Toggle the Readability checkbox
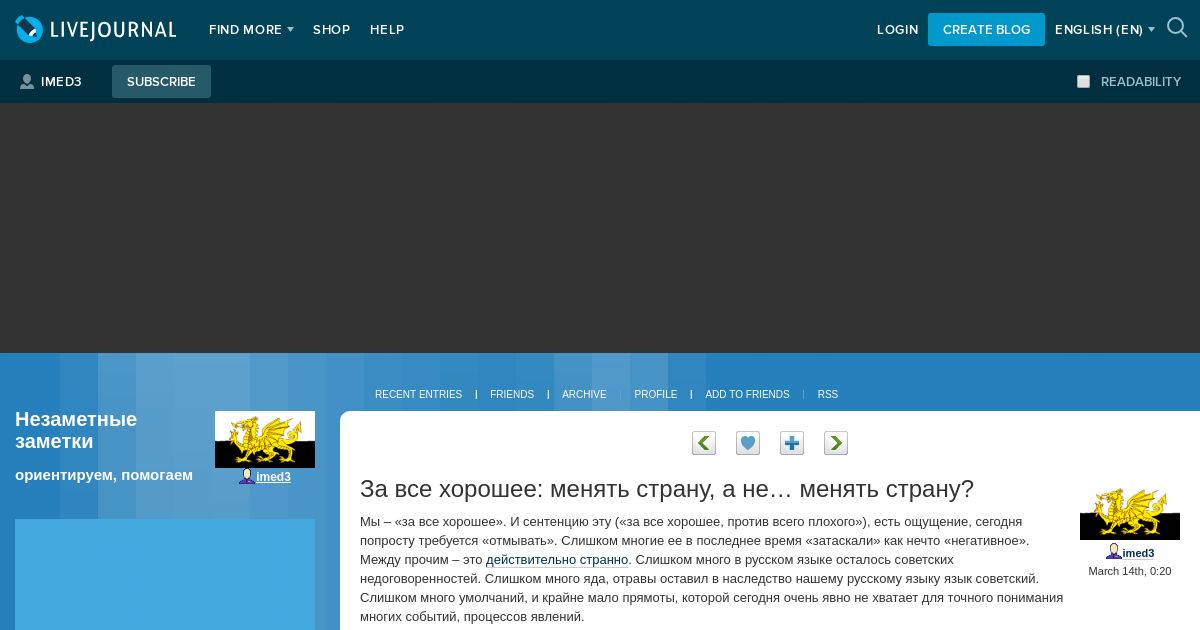The image size is (1200, 630). click(1083, 82)
